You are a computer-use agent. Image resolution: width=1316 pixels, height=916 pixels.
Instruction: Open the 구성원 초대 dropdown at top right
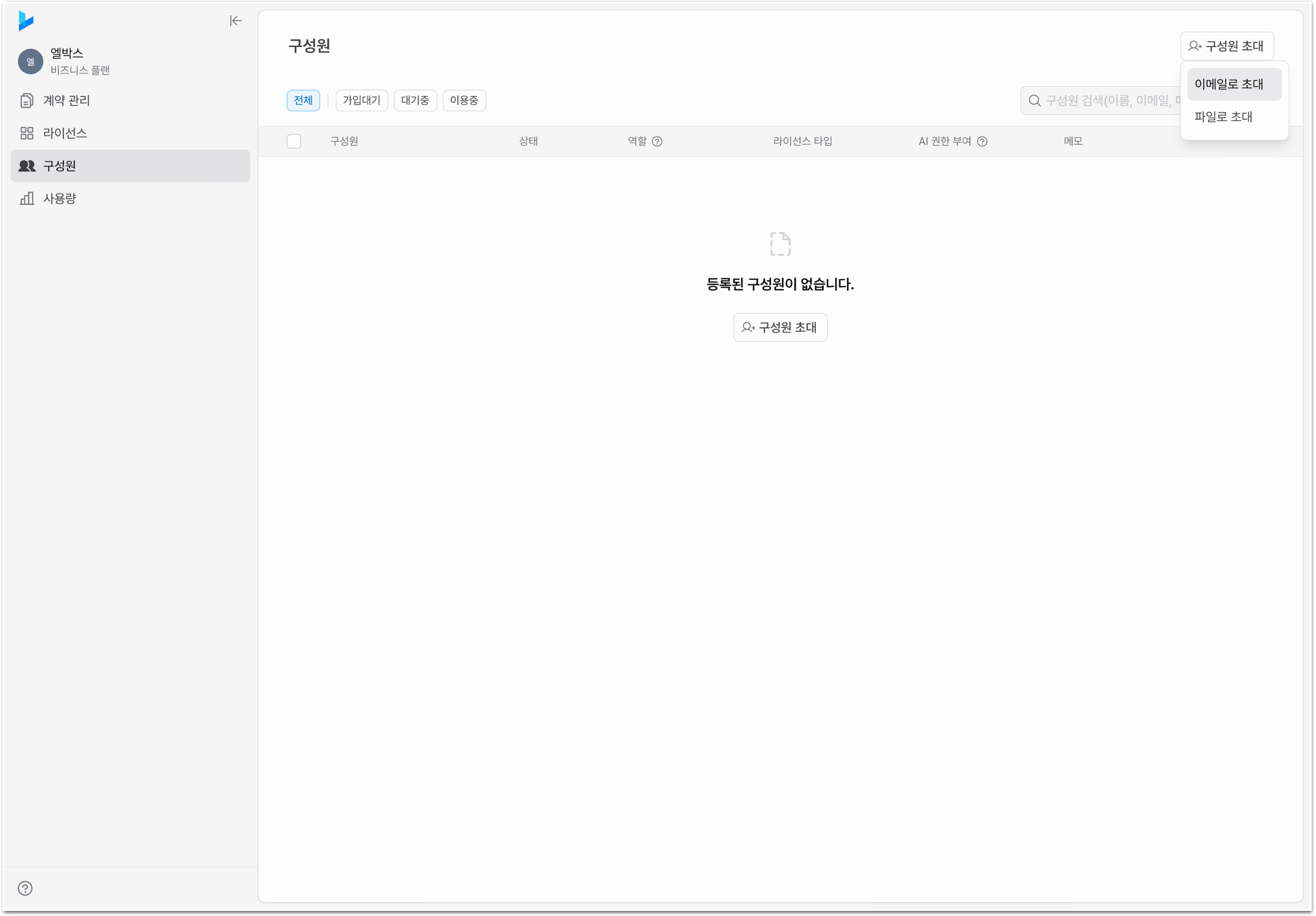(1227, 46)
